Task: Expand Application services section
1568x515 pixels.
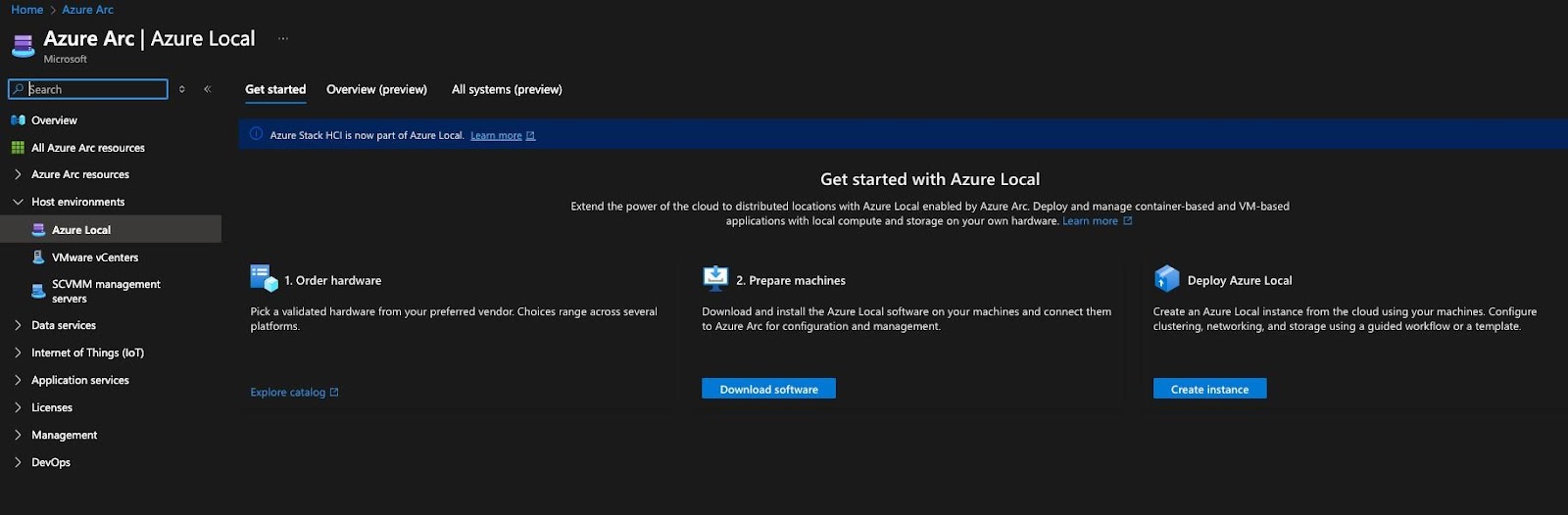Action: pyautogui.click(x=18, y=380)
